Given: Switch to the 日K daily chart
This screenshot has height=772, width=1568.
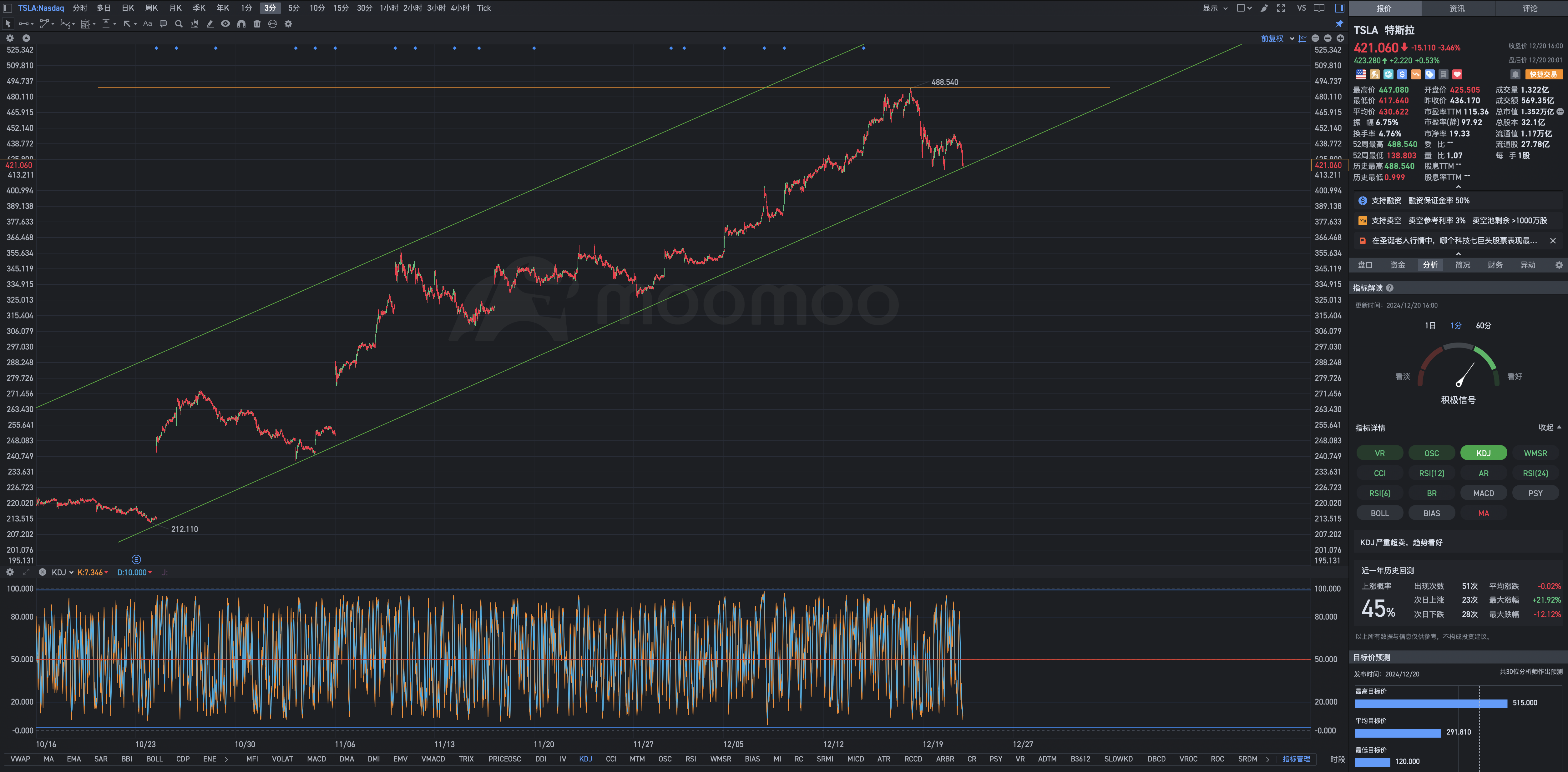Looking at the screenshot, I should click(128, 8).
